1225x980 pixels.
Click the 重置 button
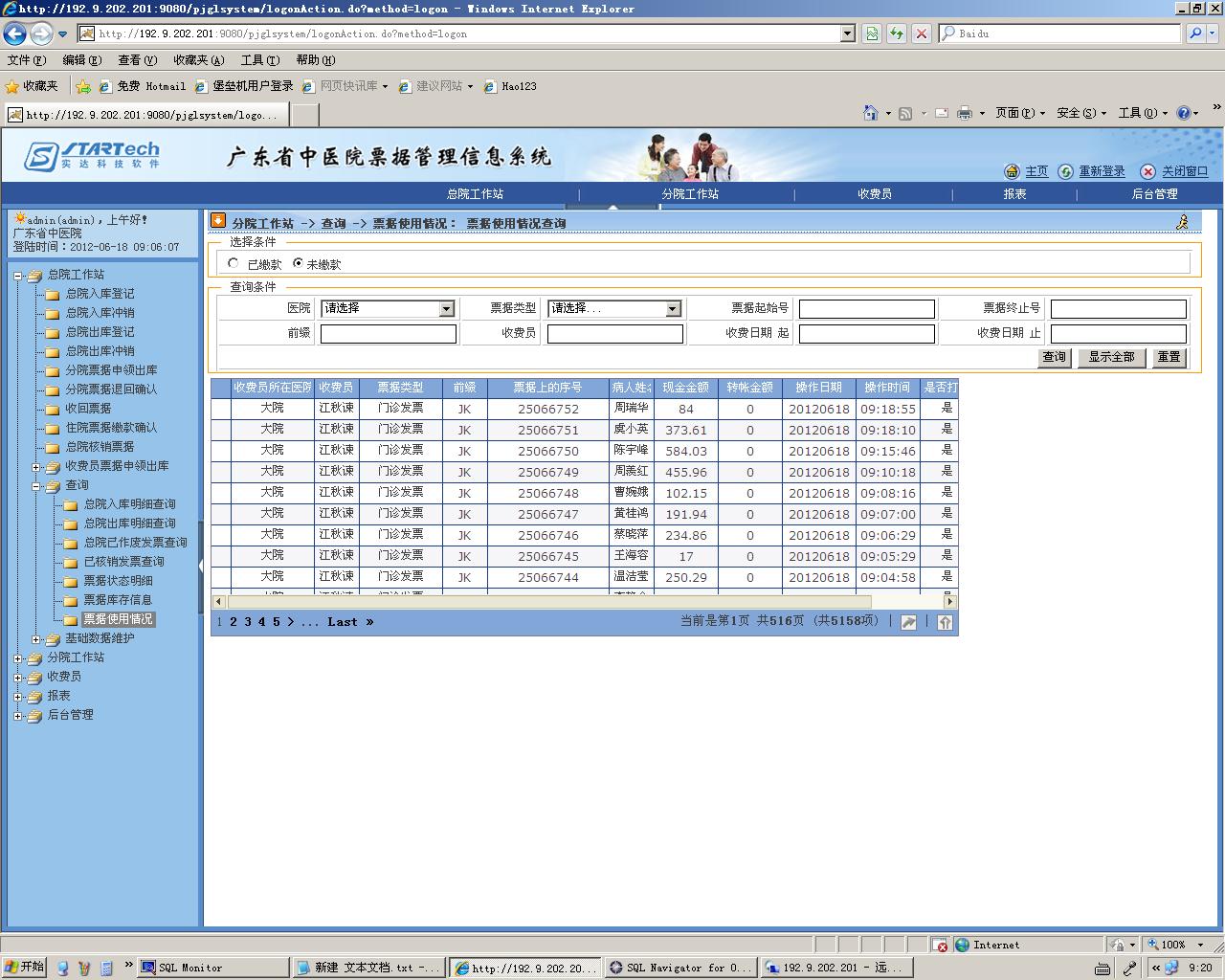(x=1169, y=357)
